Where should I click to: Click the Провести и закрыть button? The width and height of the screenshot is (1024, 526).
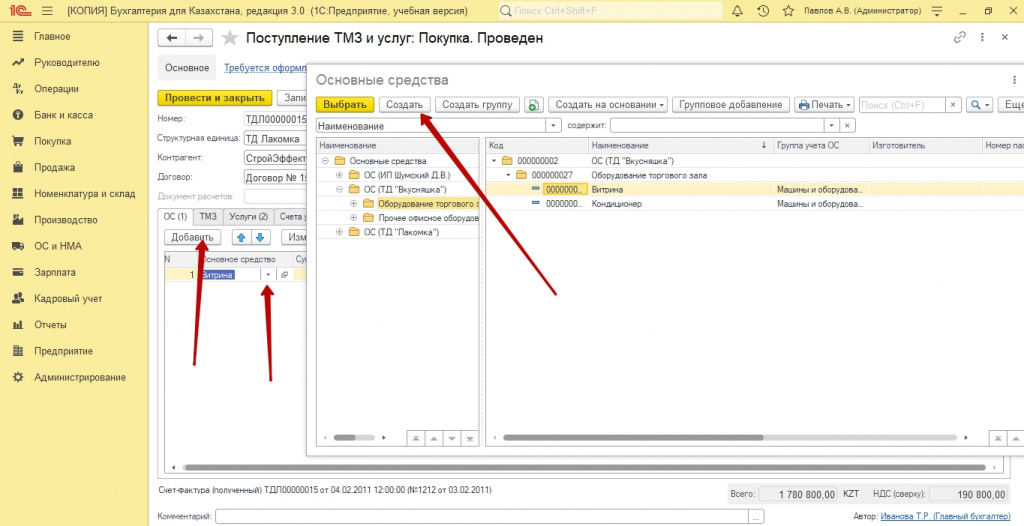click(x=214, y=98)
